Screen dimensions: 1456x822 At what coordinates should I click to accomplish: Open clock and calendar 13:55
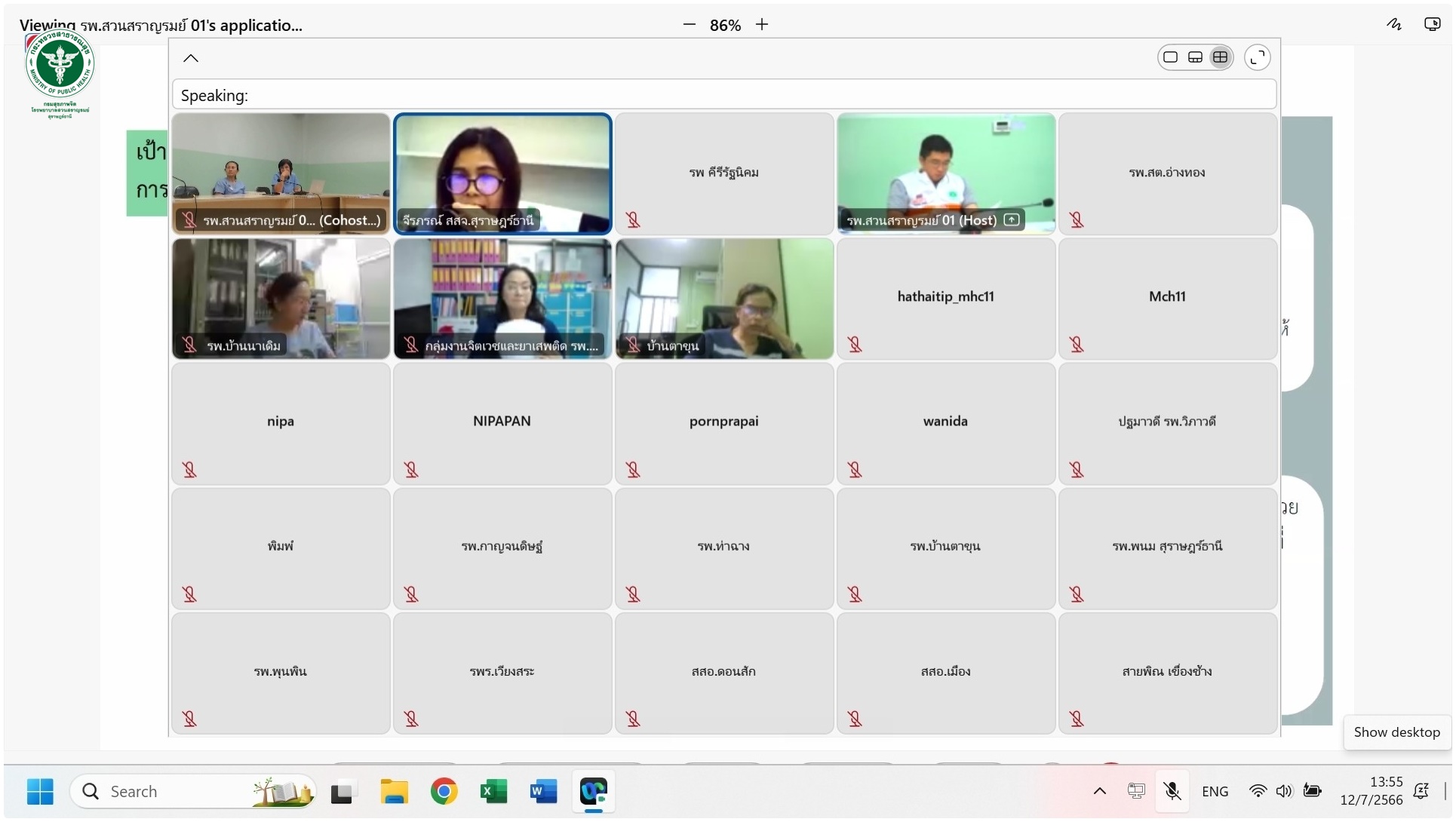1371,791
